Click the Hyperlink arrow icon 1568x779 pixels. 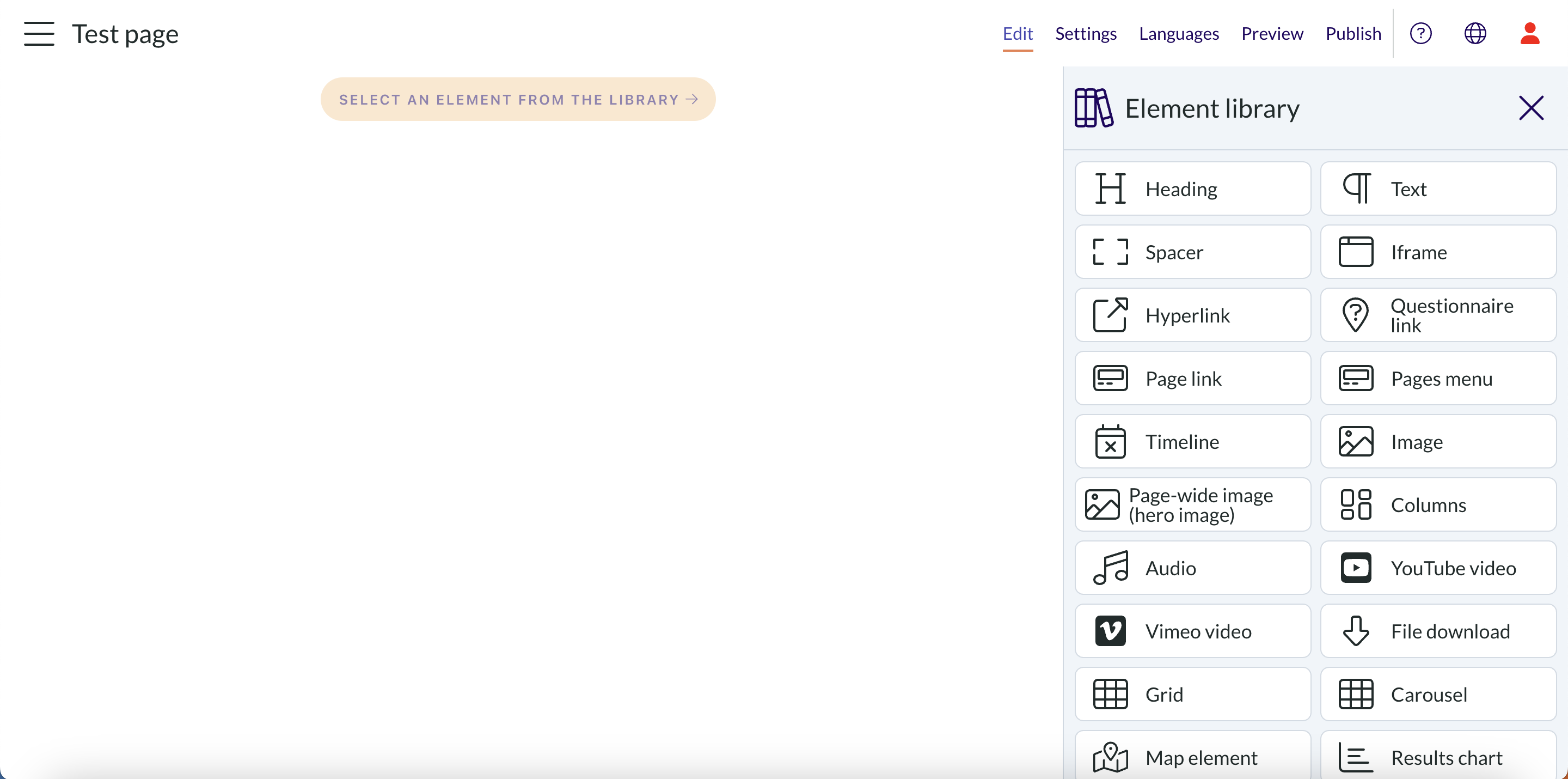pos(1110,315)
